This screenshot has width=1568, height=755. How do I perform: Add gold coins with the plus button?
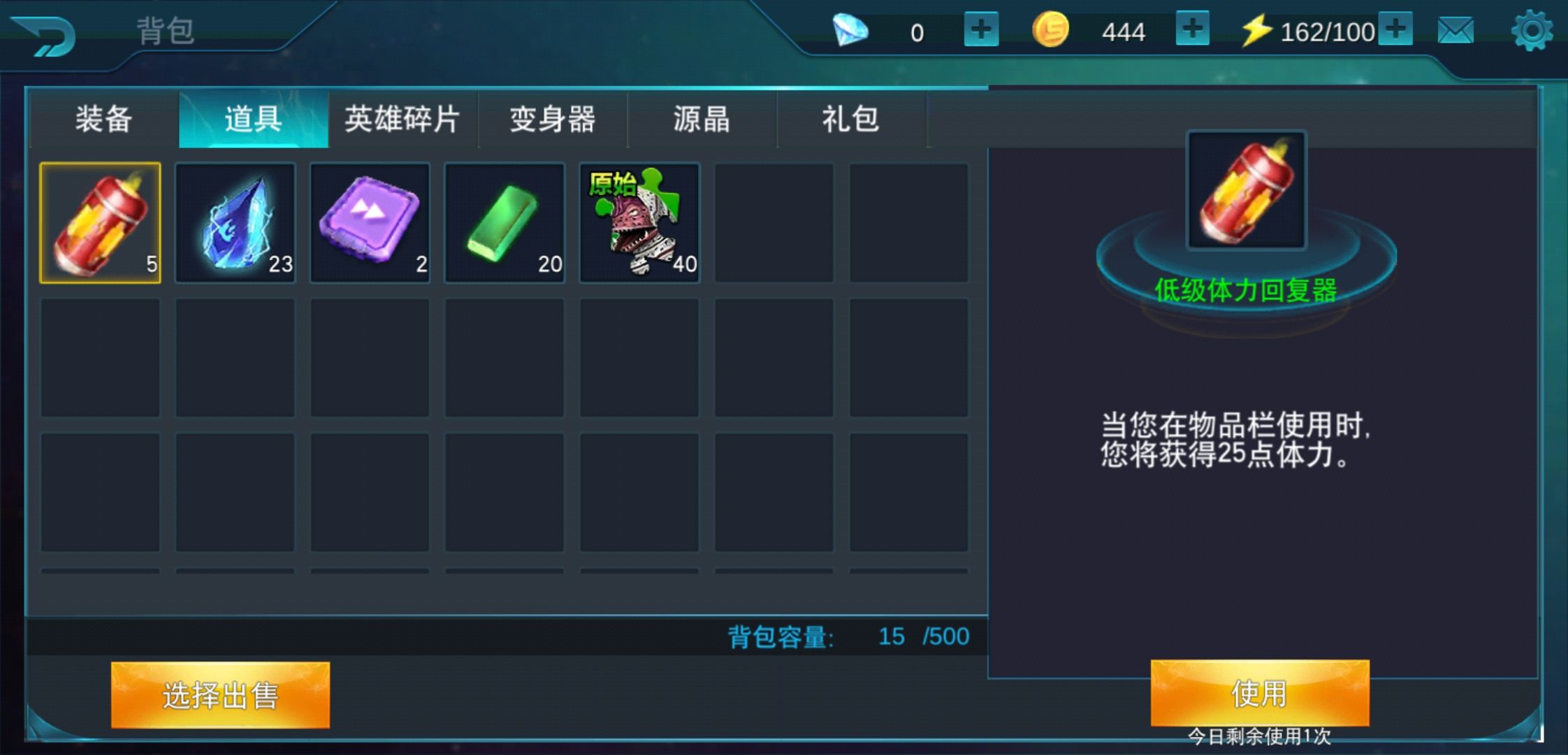coord(1193,29)
